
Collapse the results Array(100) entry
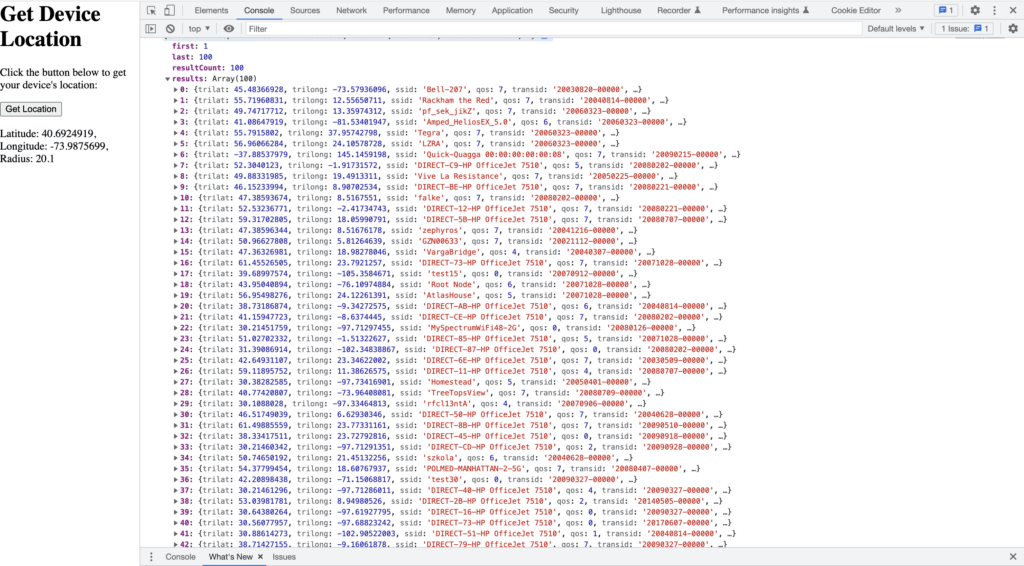pyautogui.click(x=169, y=77)
